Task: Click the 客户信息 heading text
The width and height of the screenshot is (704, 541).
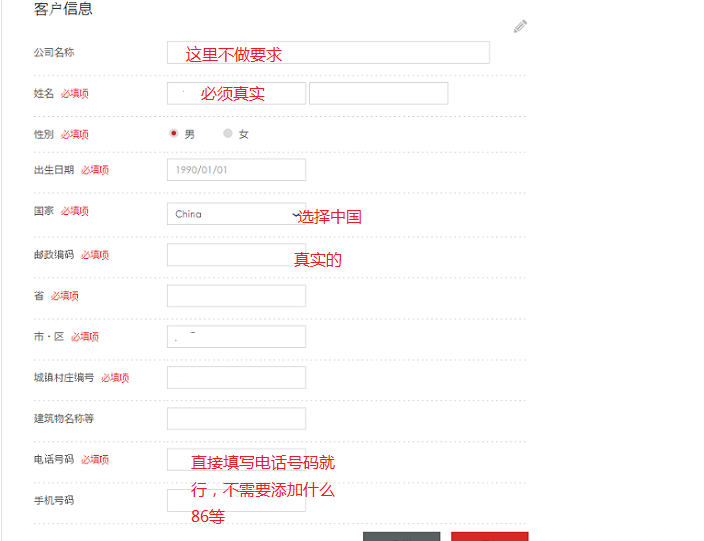Action: [63, 9]
